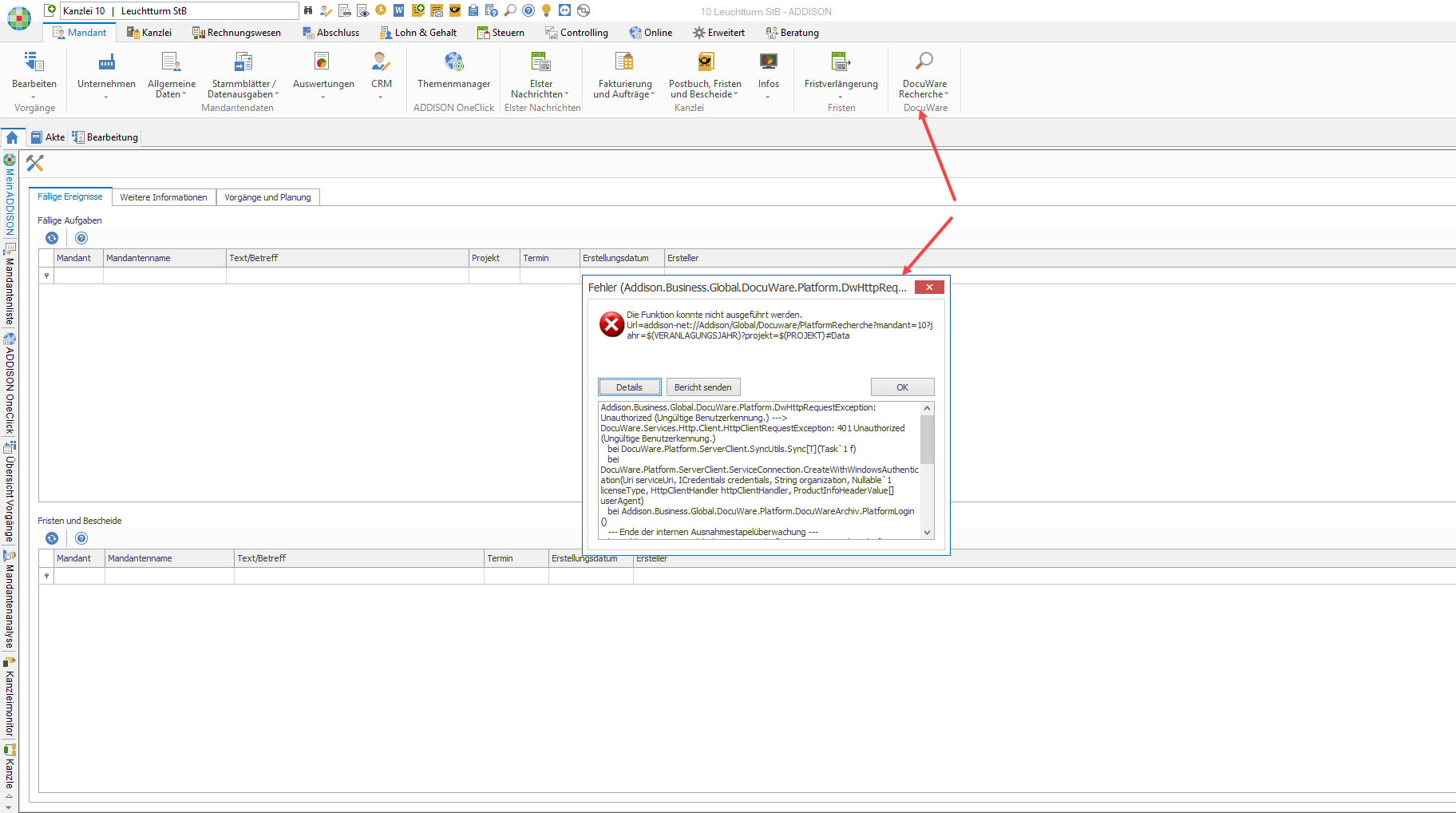Viewport: 1456px width, 813px height.
Task: Open the Rechnungswesen ribbon tab
Action: tap(236, 33)
